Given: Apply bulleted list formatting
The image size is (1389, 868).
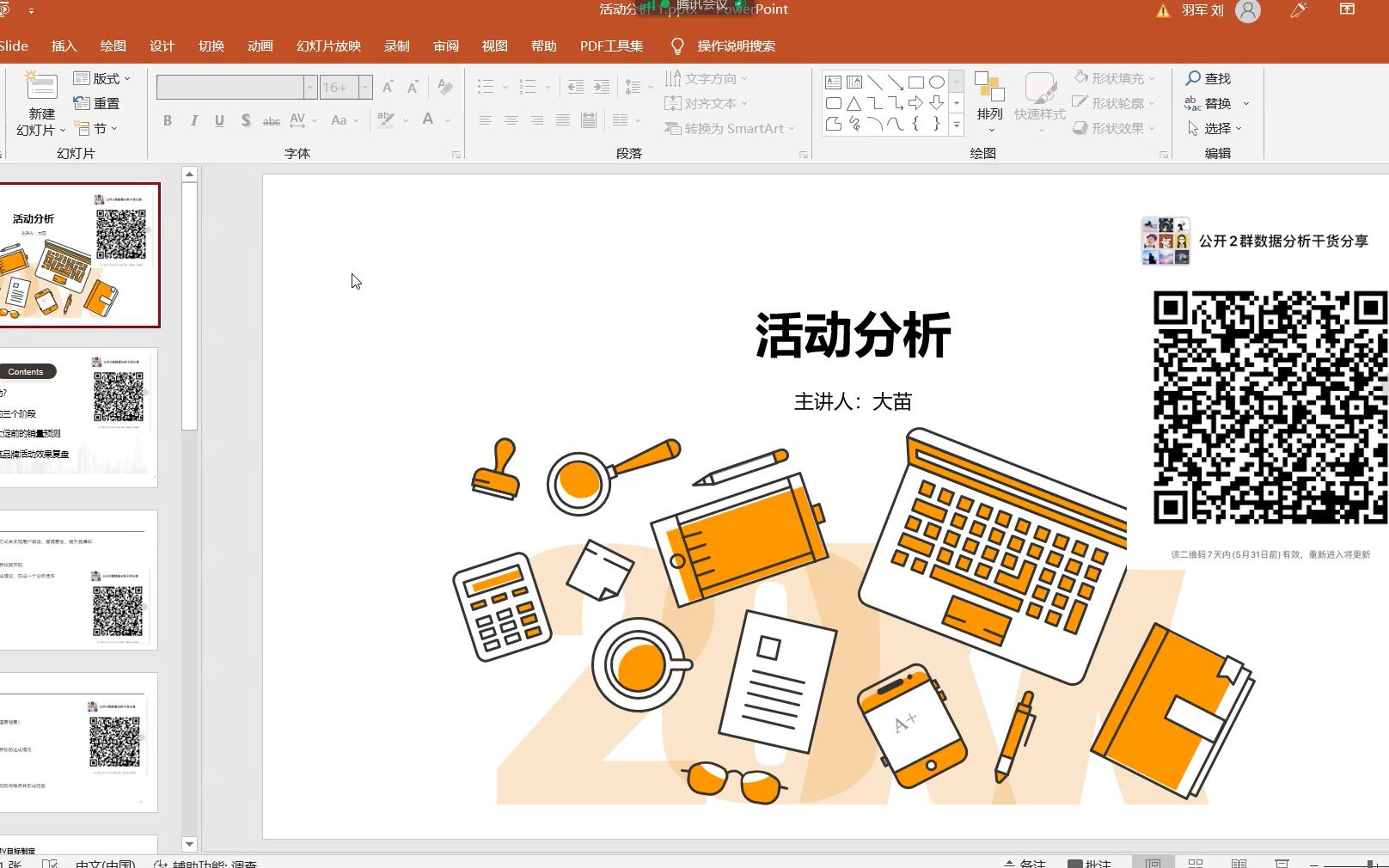Looking at the screenshot, I should click(x=486, y=87).
